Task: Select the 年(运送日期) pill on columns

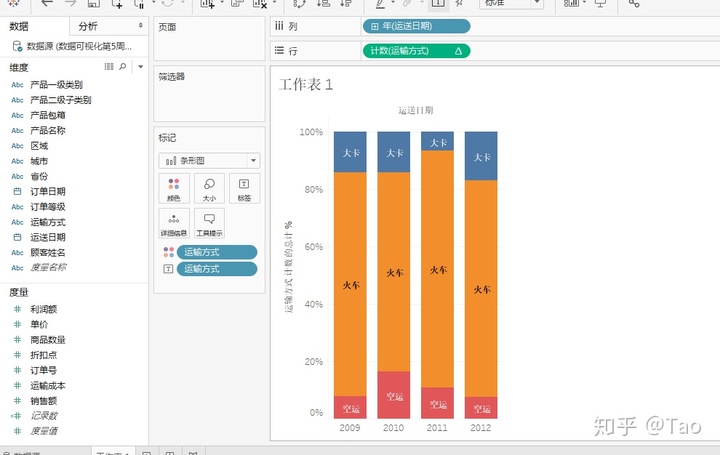Action: (x=416, y=26)
